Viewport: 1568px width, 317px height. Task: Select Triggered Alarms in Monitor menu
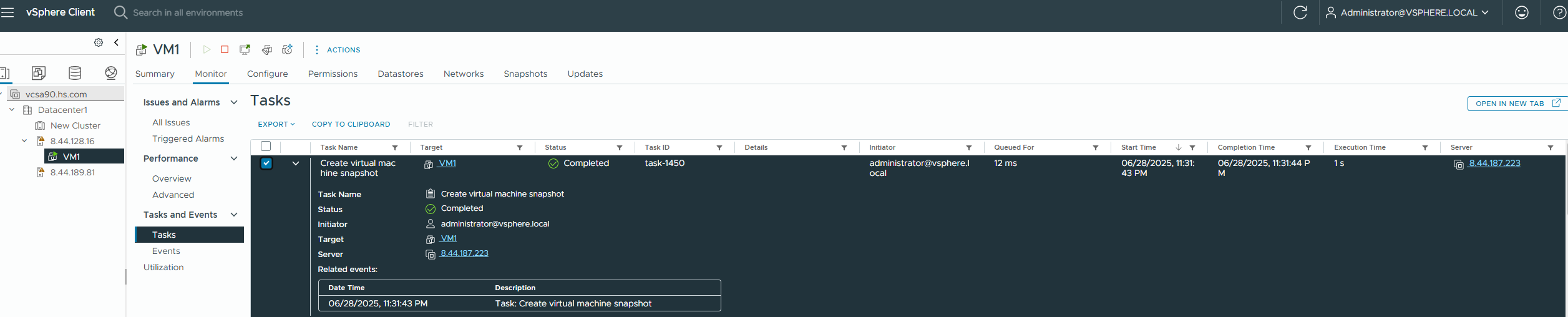(x=188, y=139)
